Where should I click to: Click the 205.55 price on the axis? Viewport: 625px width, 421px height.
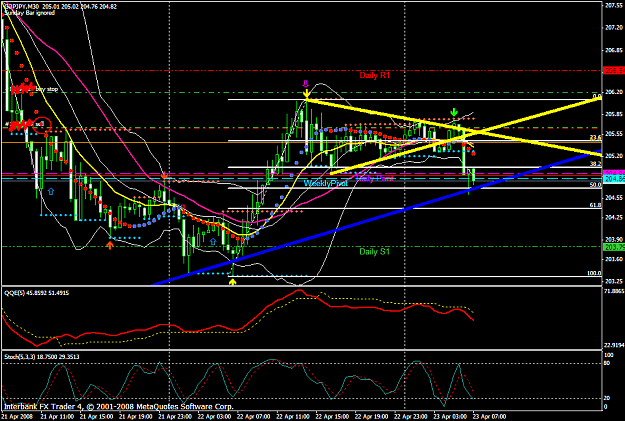coord(615,134)
